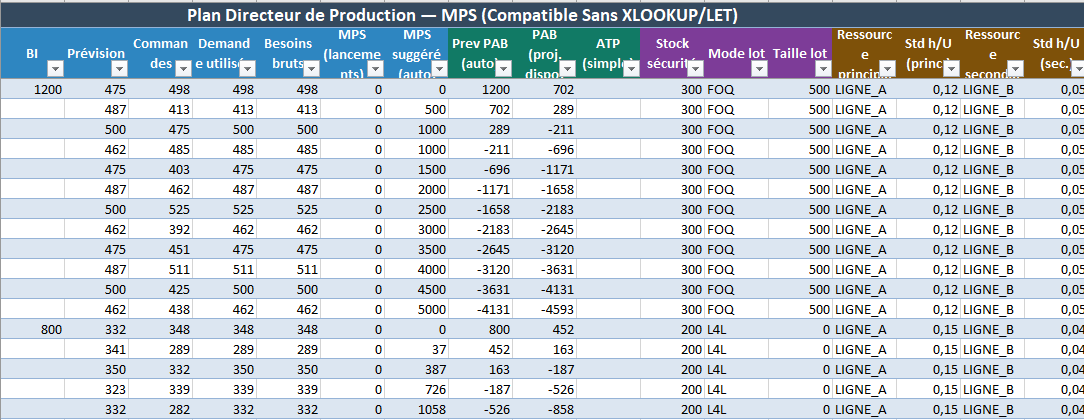The height and width of the screenshot is (420, 1084).
Task: Open the PAB proj. dispo filter dropdown
Action: (567, 68)
